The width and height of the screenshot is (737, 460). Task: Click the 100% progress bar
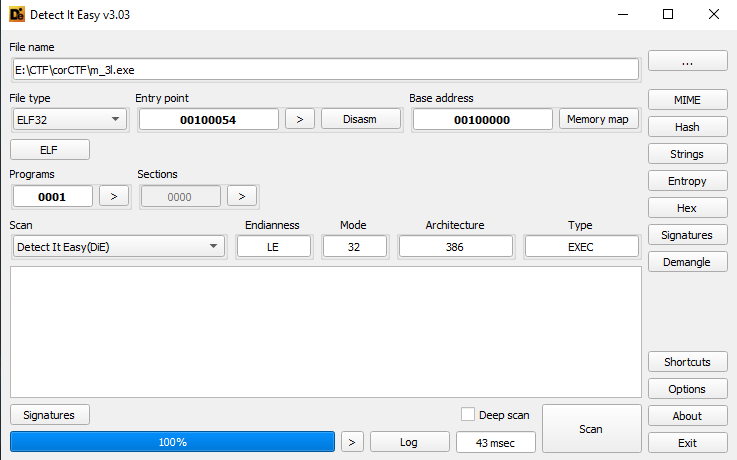click(x=172, y=442)
